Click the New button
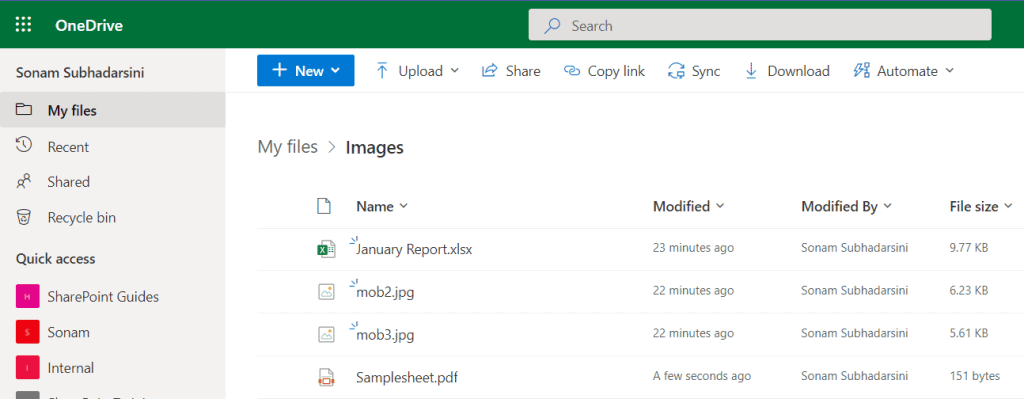The width and height of the screenshot is (1024, 399). [x=306, y=71]
